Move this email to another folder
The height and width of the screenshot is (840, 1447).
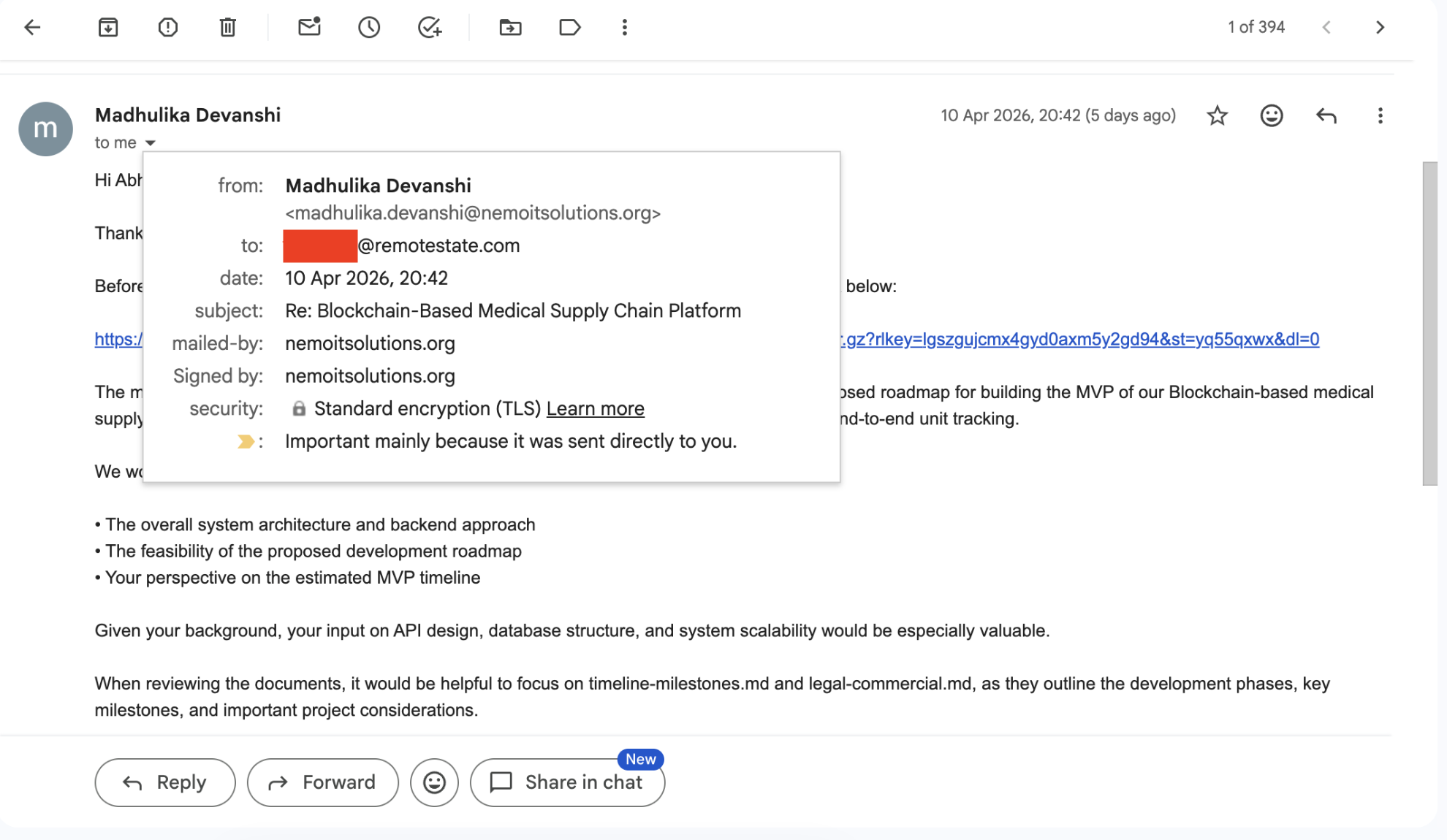(511, 27)
